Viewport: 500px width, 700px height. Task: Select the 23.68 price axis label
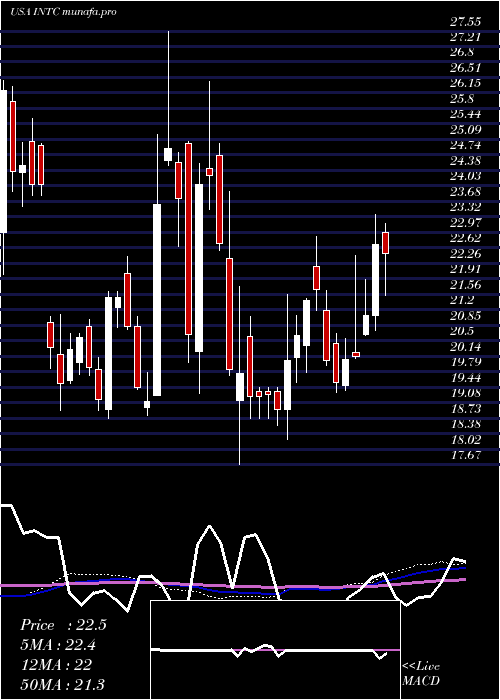tap(465, 192)
